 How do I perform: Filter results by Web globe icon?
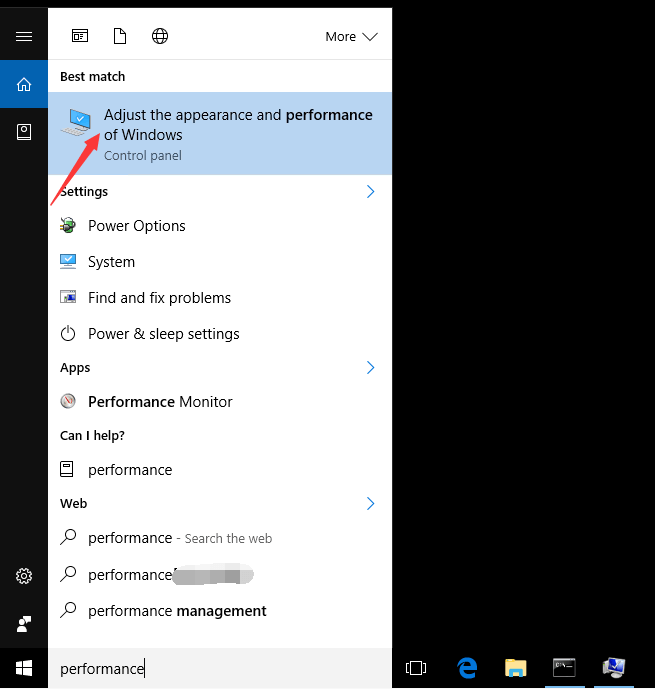(x=160, y=36)
